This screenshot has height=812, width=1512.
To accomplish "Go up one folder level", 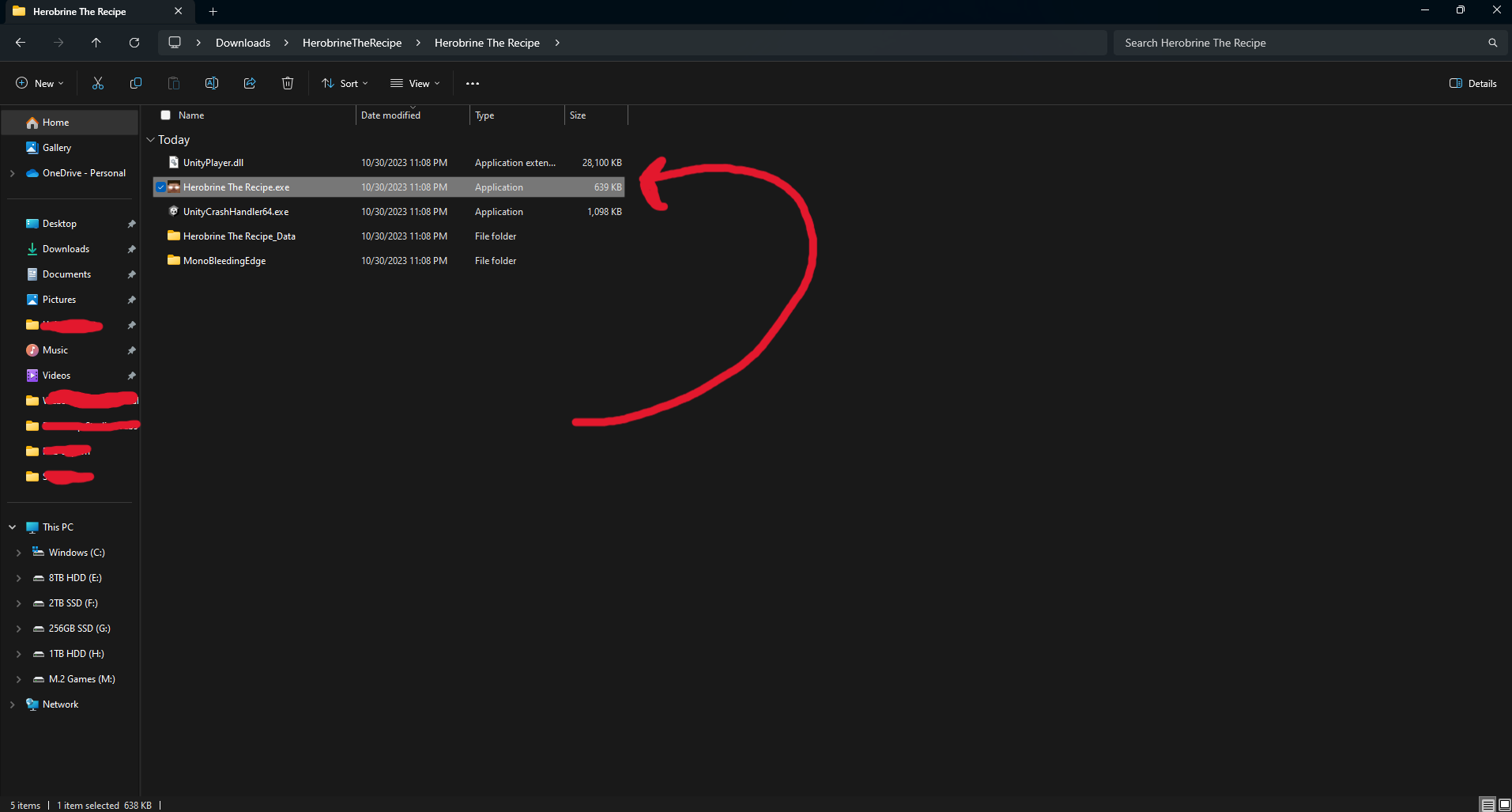I will (x=96, y=43).
